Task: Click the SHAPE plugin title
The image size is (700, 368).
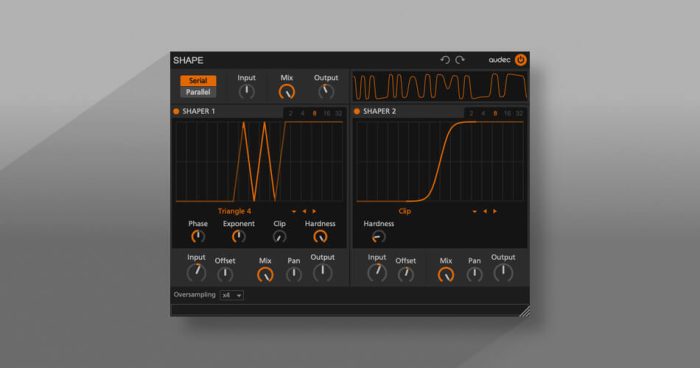Action: [x=188, y=60]
